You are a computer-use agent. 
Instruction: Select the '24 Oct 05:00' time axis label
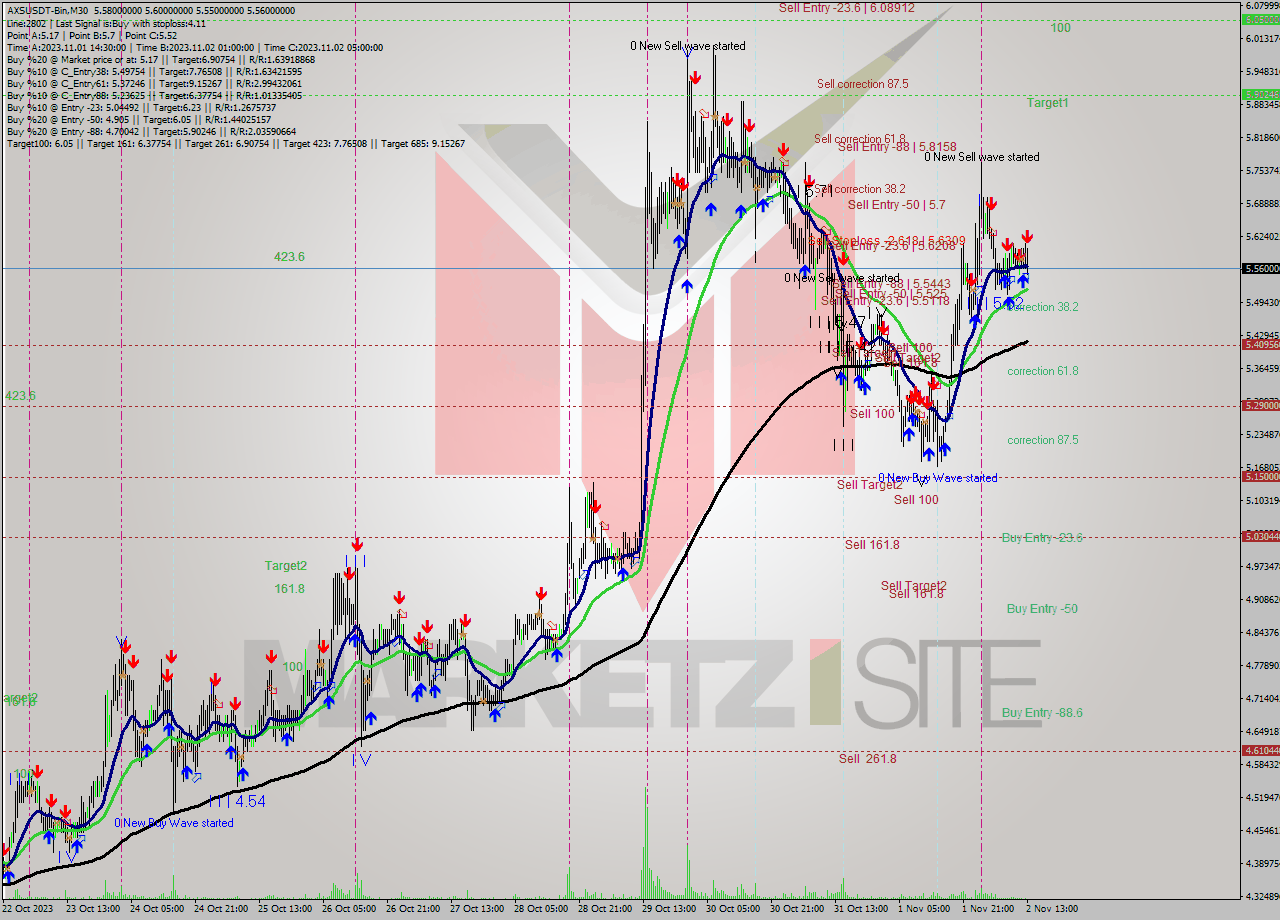(x=158, y=909)
